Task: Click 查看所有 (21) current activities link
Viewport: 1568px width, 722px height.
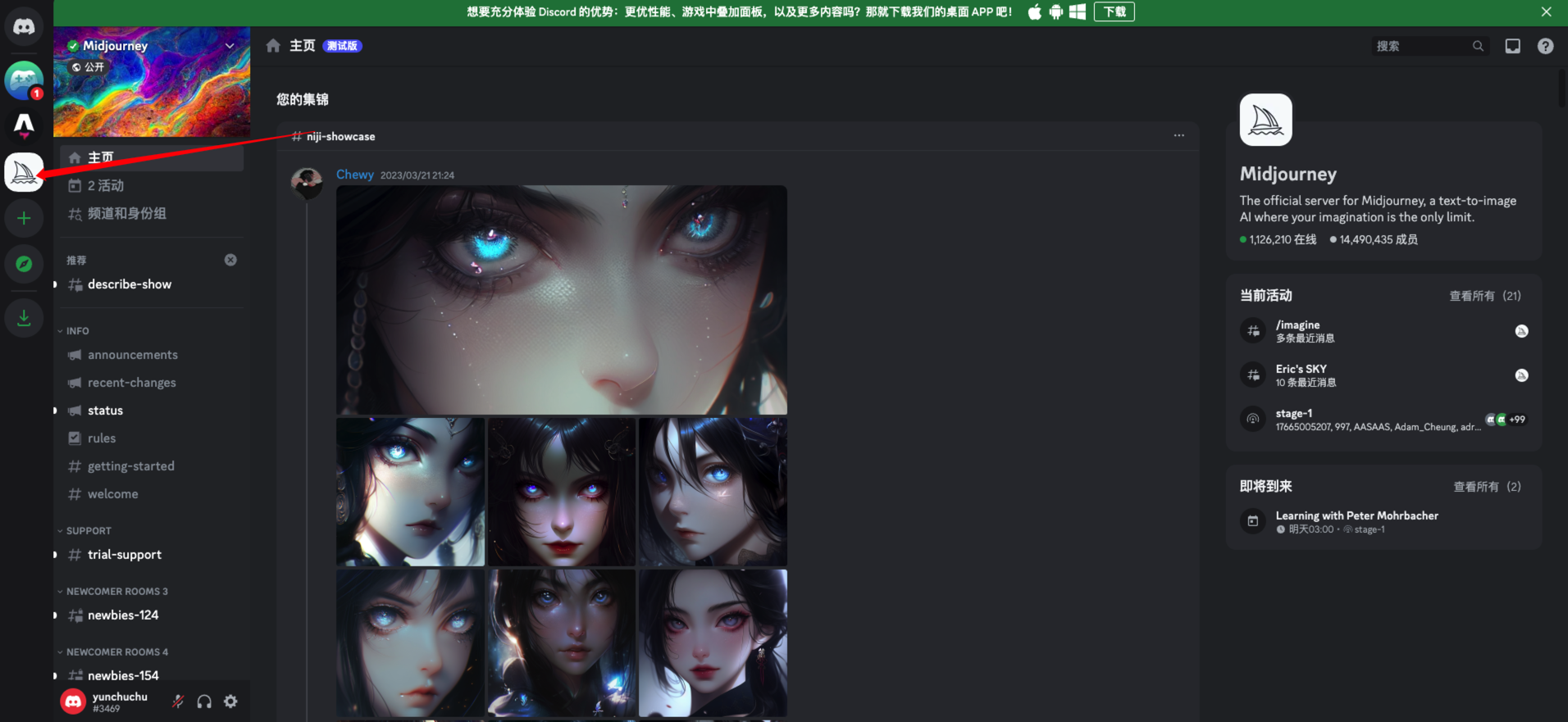Action: (x=1484, y=296)
